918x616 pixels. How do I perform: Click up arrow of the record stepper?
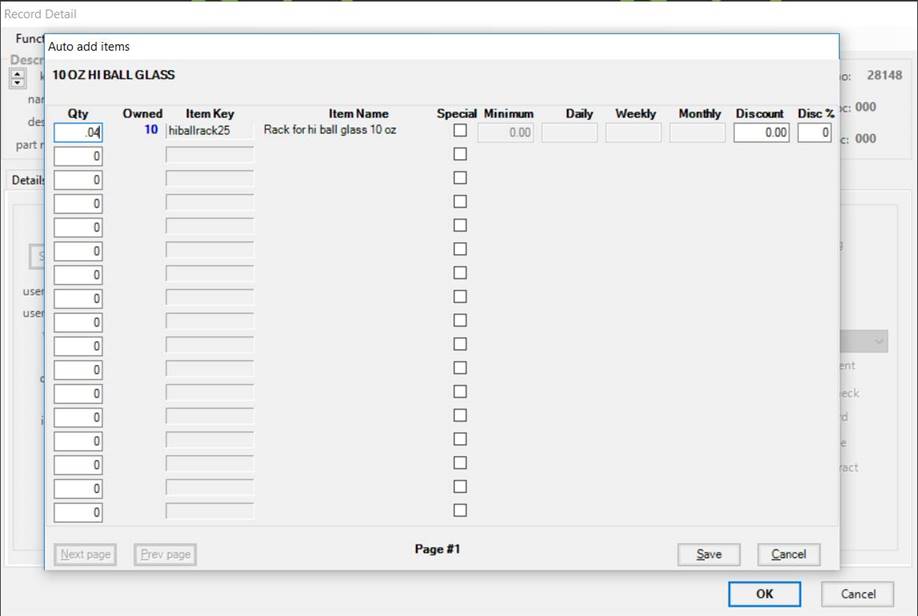[x=18, y=74]
